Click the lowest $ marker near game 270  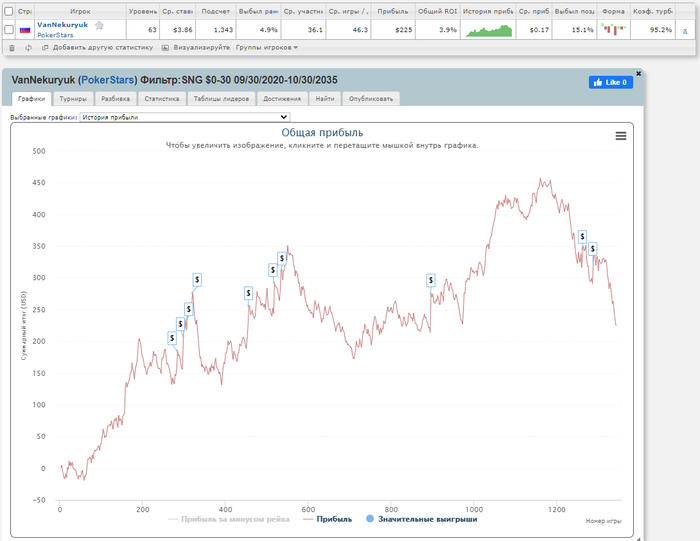coord(172,338)
